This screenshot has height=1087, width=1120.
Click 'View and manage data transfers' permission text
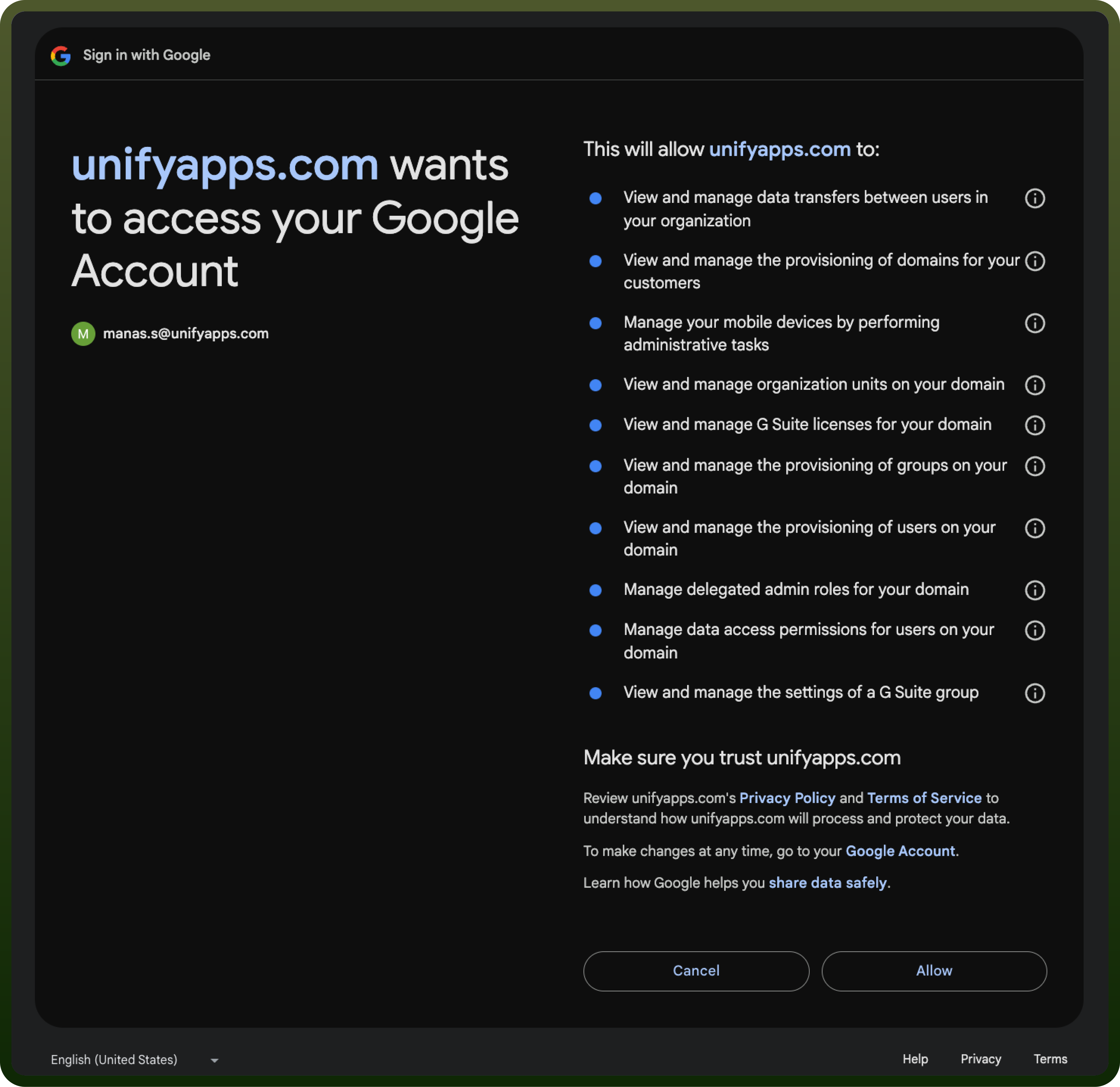[806, 209]
